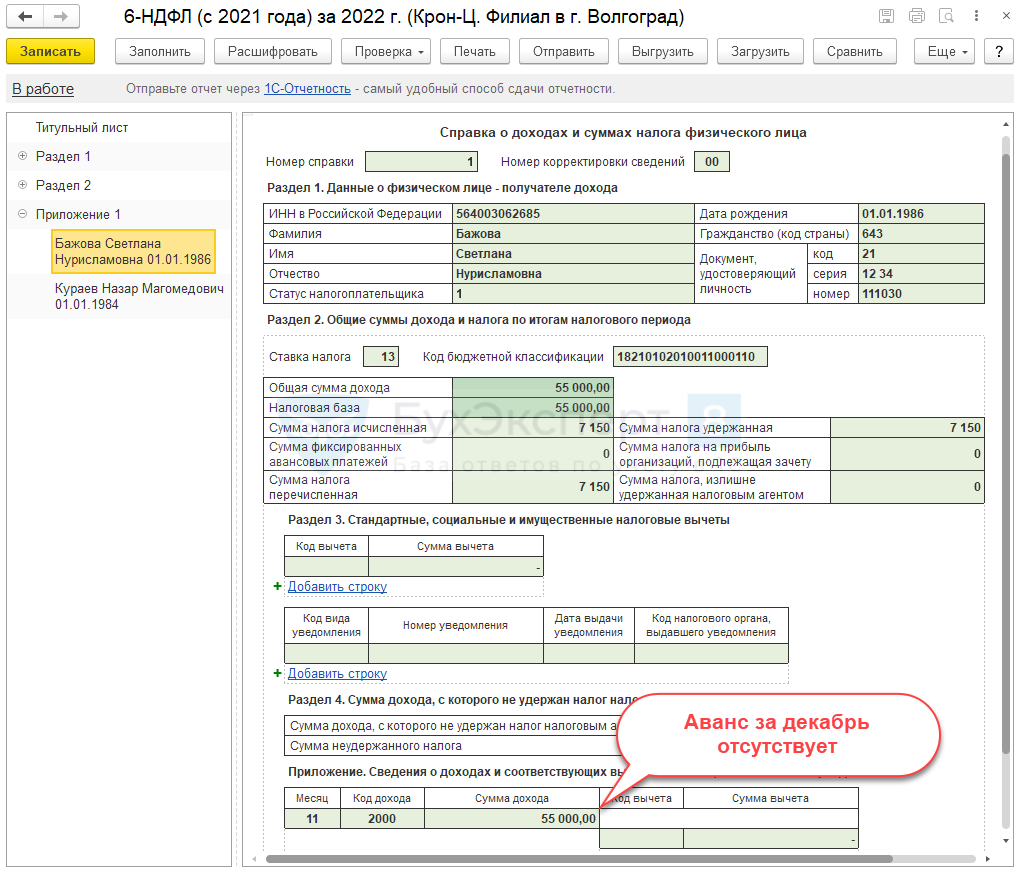Go forward with the right arrow button

[x=61, y=16]
